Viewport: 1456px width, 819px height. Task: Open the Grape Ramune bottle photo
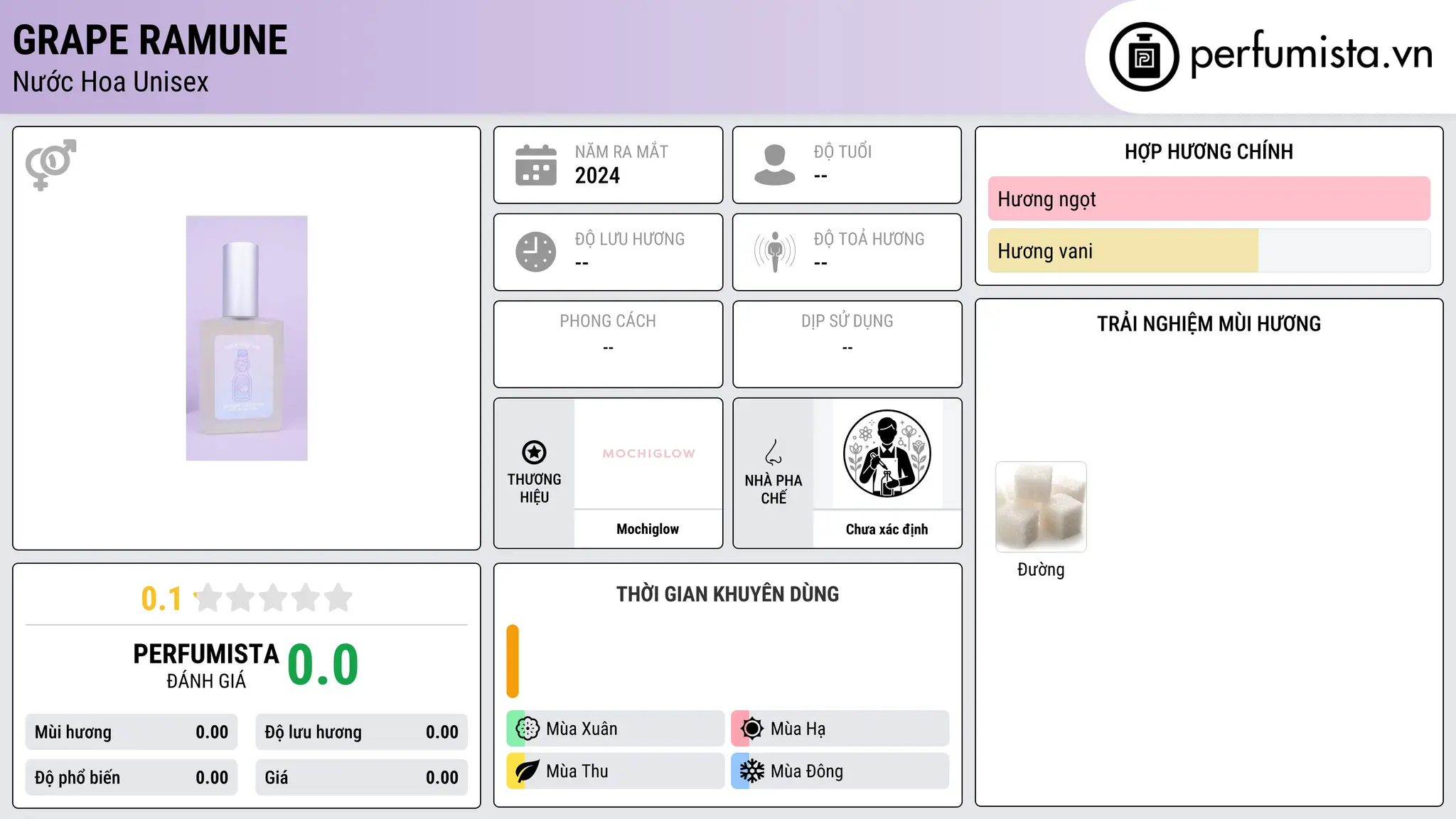247,338
